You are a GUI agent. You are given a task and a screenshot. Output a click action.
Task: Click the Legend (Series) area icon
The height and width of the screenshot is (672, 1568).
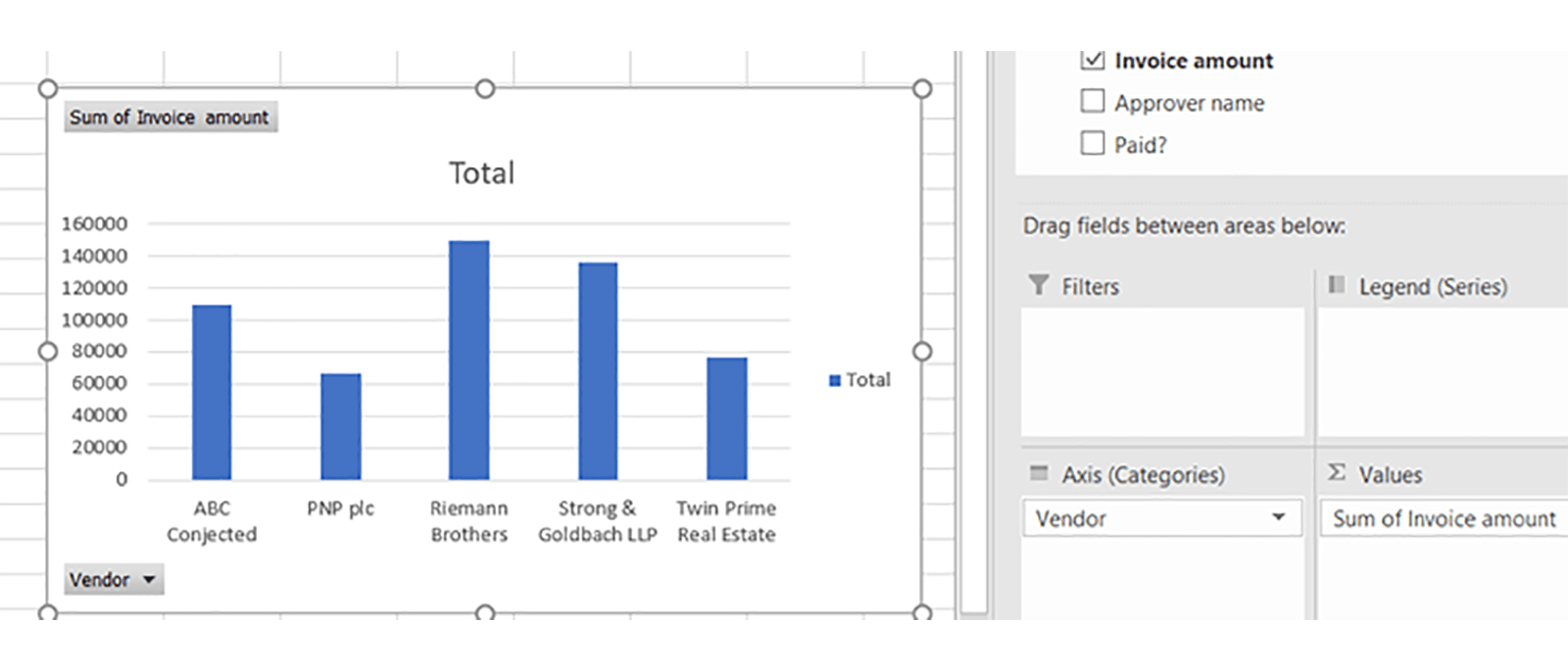[1336, 285]
